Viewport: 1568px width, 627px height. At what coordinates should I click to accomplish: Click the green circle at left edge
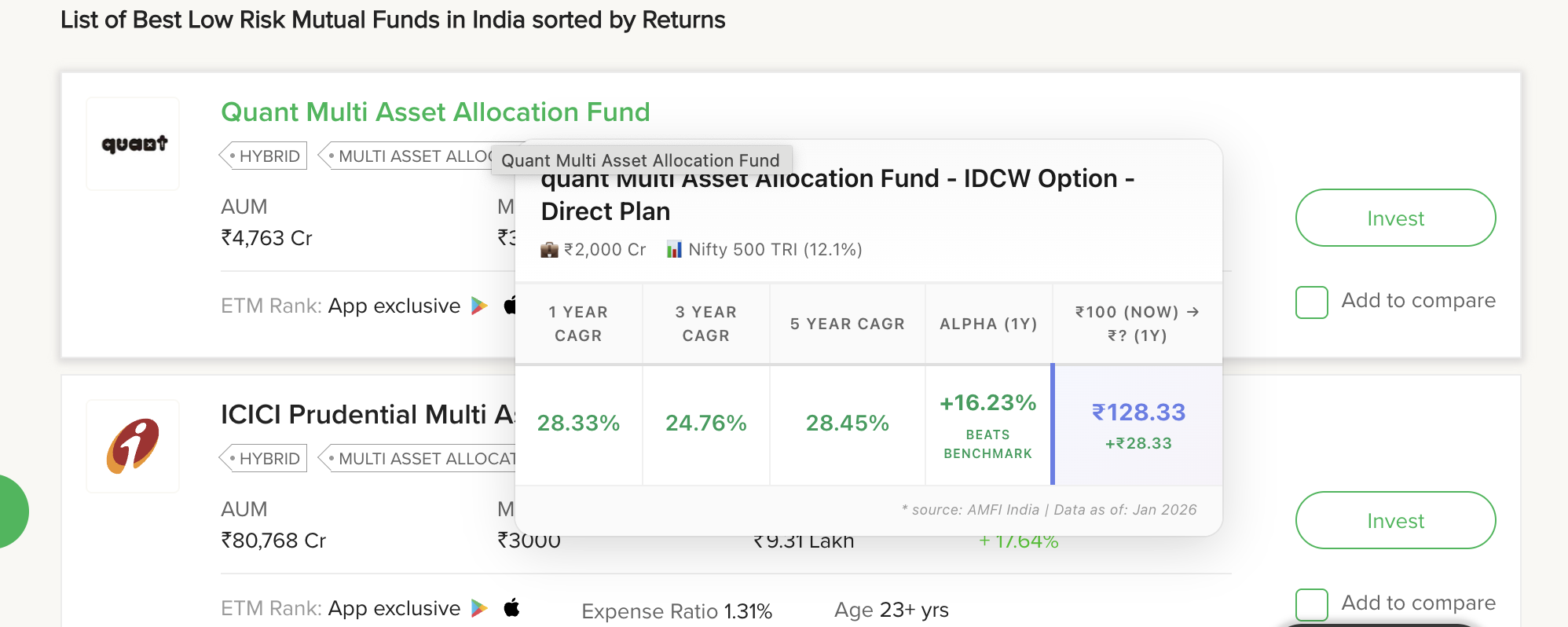point(11,511)
